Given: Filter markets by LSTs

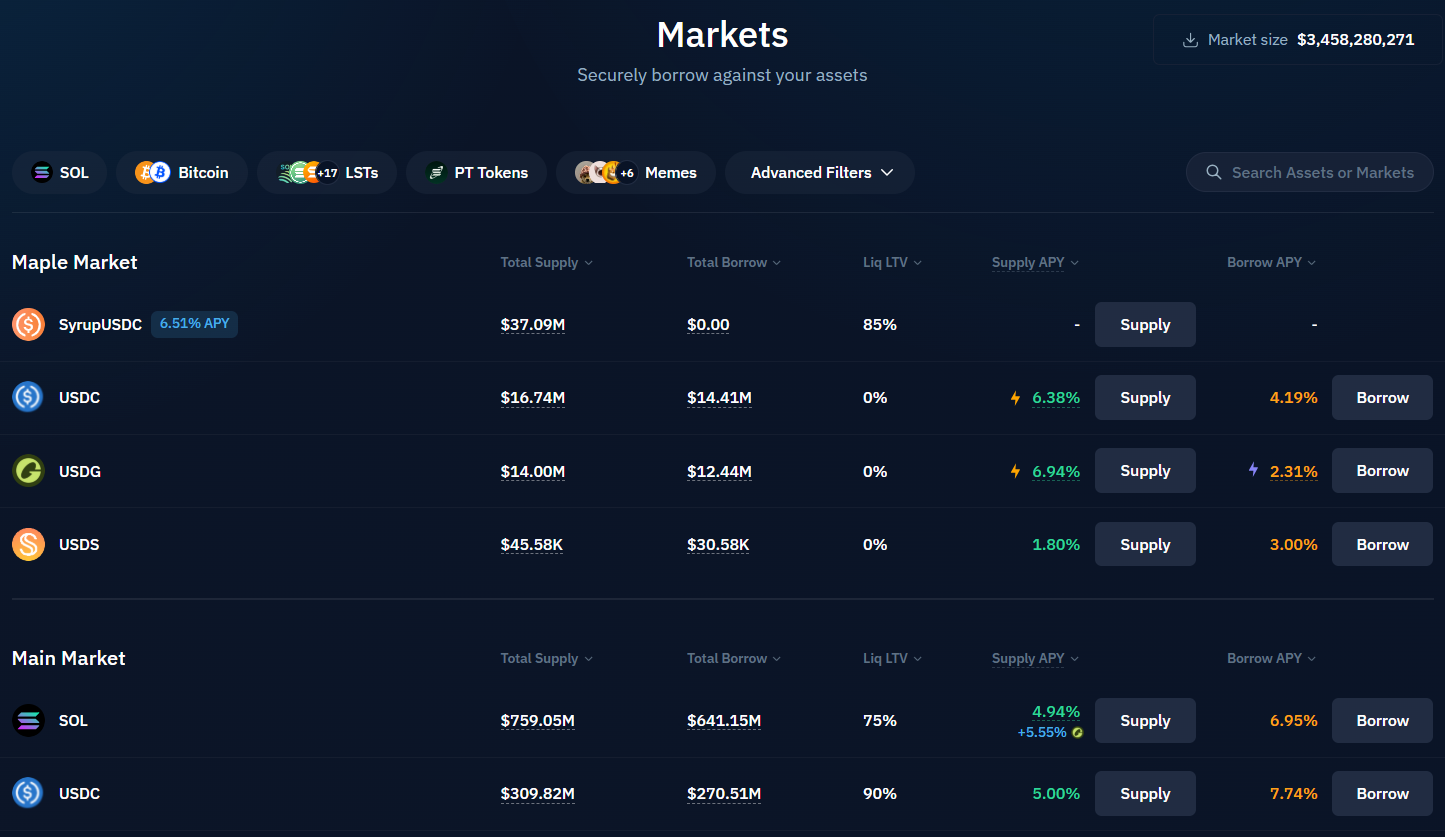Looking at the screenshot, I should (x=327, y=173).
